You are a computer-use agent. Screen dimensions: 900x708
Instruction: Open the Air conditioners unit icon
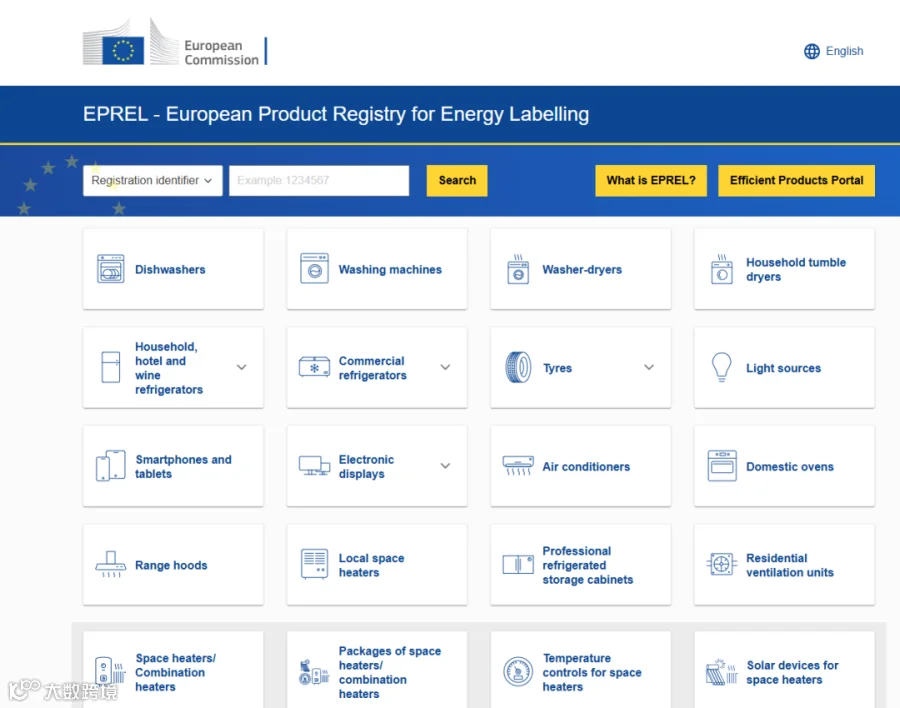point(518,466)
